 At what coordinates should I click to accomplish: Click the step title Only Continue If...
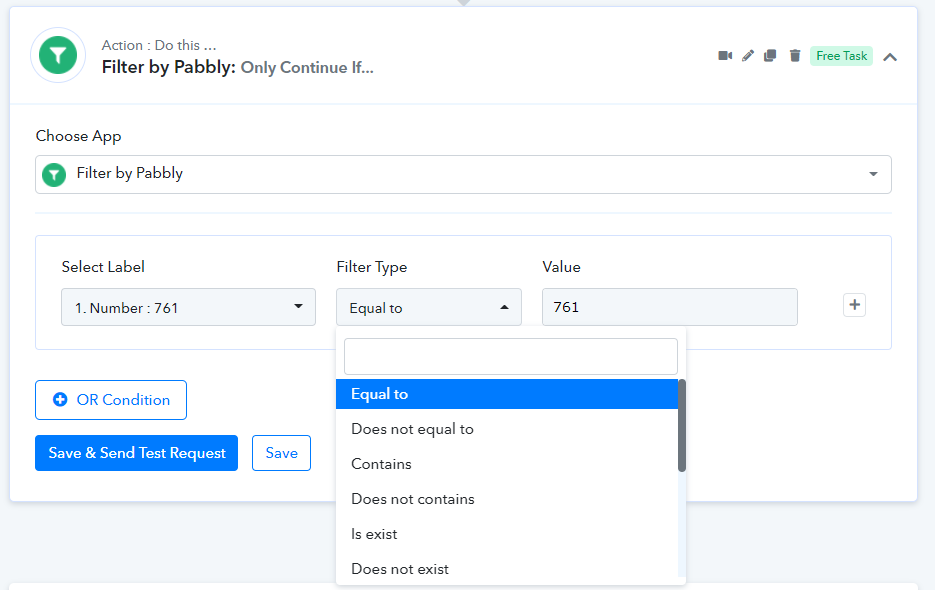(307, 67)
